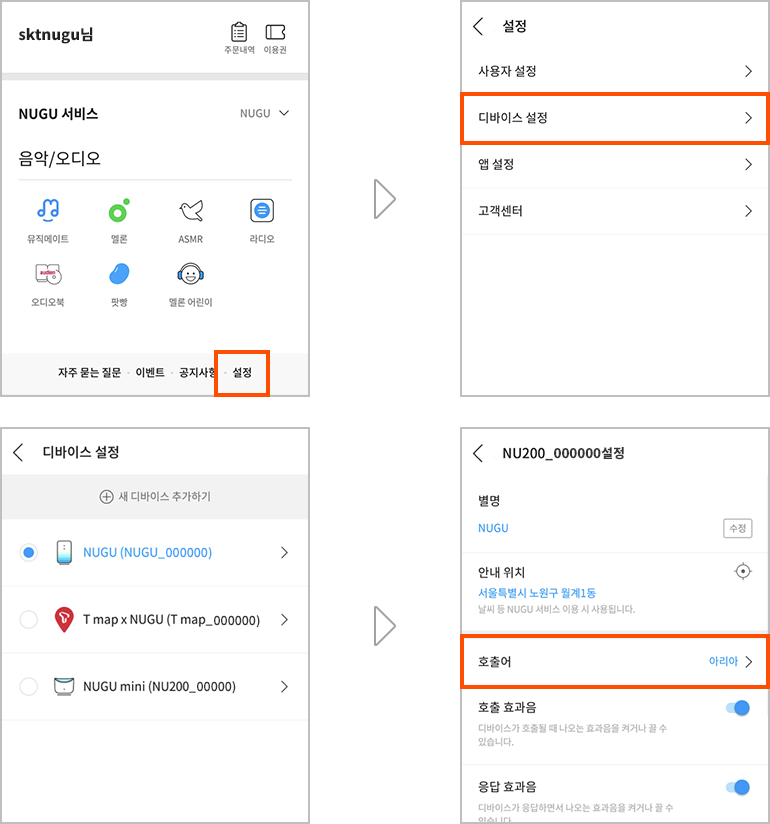Expand 고객센터 via its chevron
This screenshot has width=770, height=824.
pos(748,211)
